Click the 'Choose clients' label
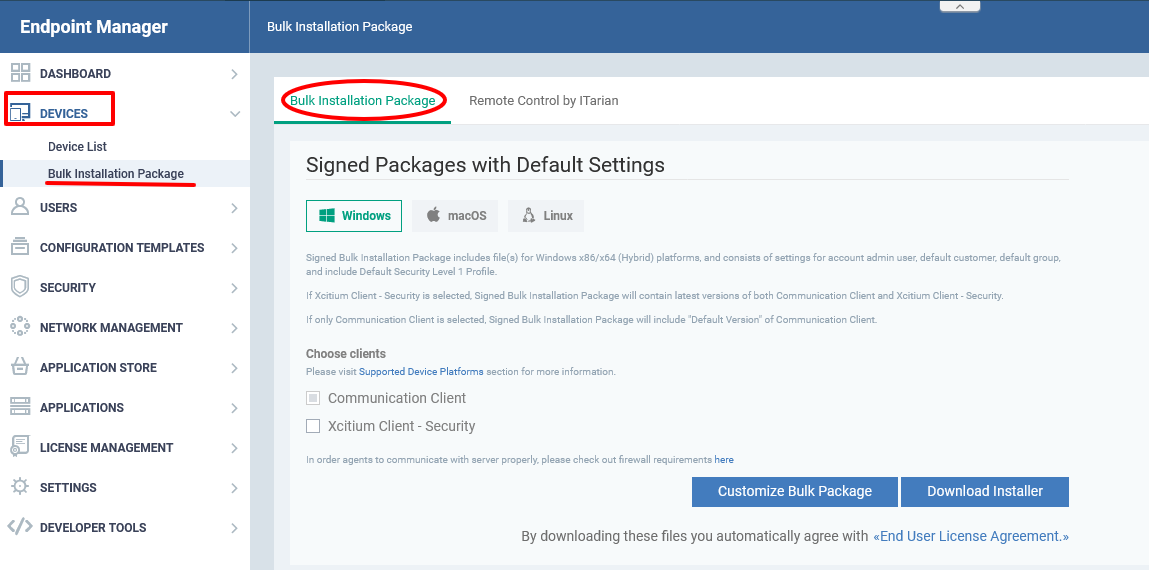This screenshot has height=570, width=1149. (x=346, y=354)
